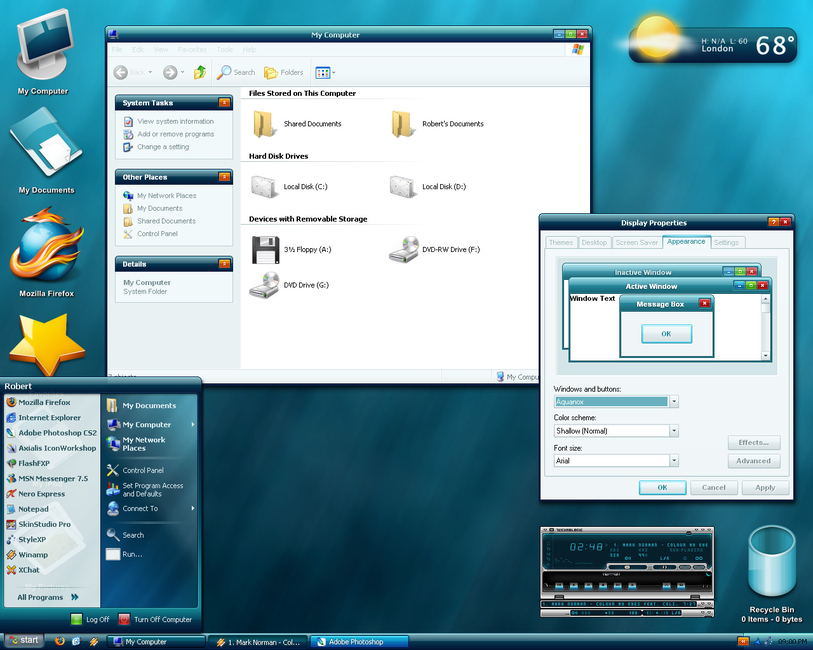This screenshot has width=813, height=650.
Task: Expand All Programs list
Action: 48,597
